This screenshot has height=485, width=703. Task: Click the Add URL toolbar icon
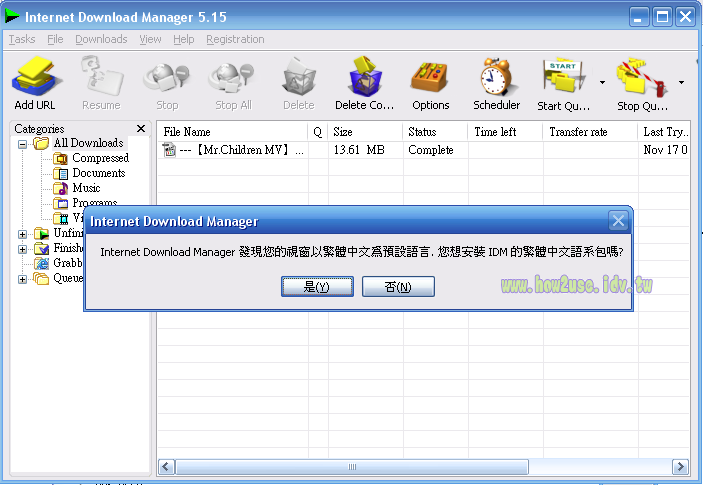(x=35, y=76)
